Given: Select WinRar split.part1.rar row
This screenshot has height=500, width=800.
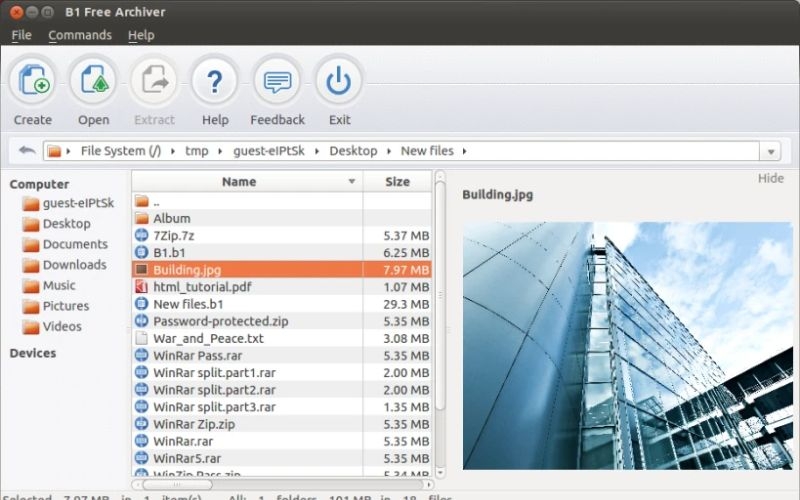Looking at the screenshot, I should click(x=281, y=372).
